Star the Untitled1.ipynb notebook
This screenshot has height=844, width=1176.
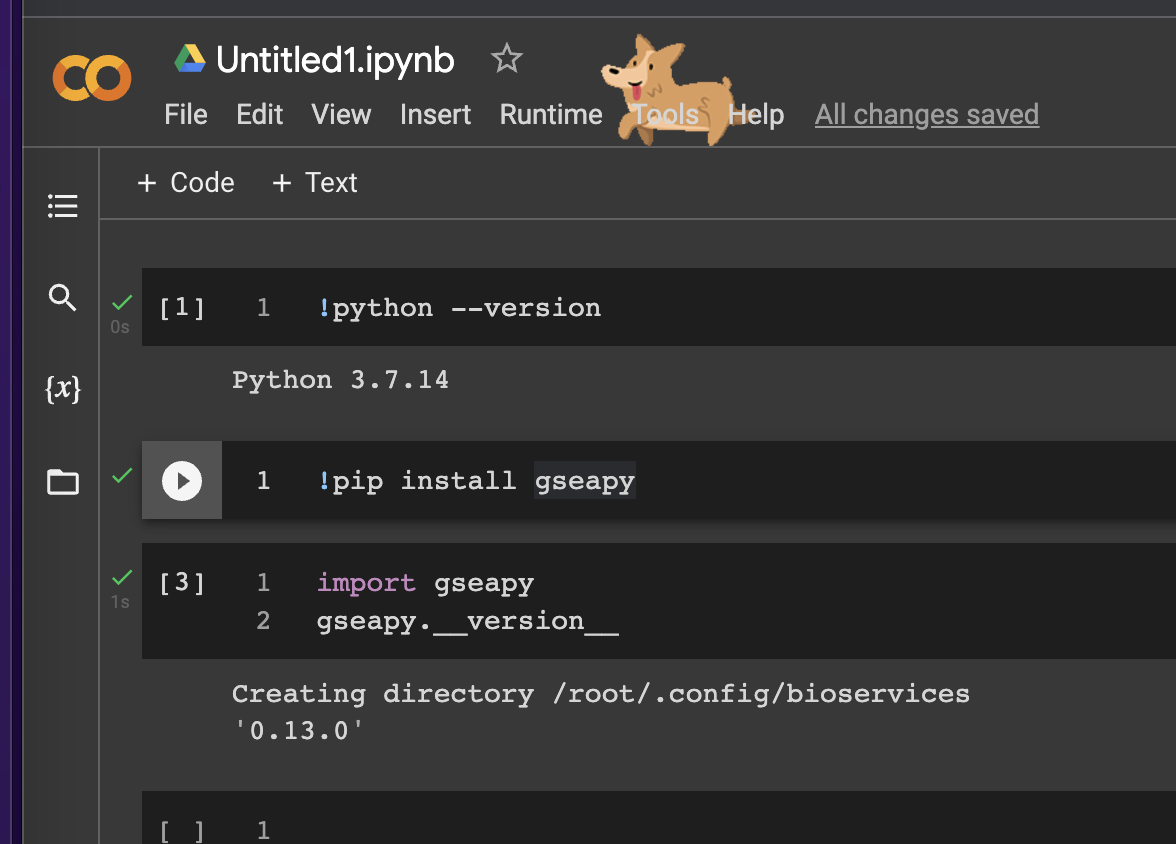507,59
